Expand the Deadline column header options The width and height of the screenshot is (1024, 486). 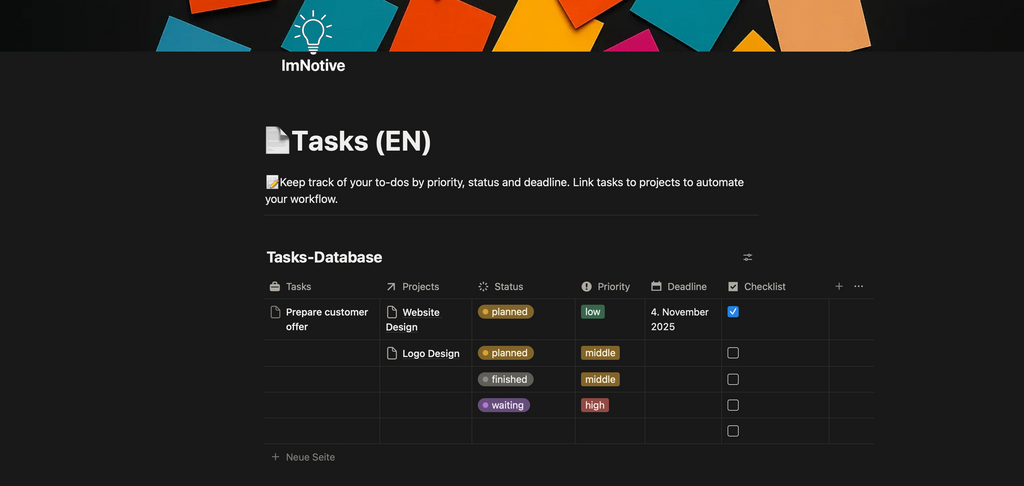tap(686, 287)
